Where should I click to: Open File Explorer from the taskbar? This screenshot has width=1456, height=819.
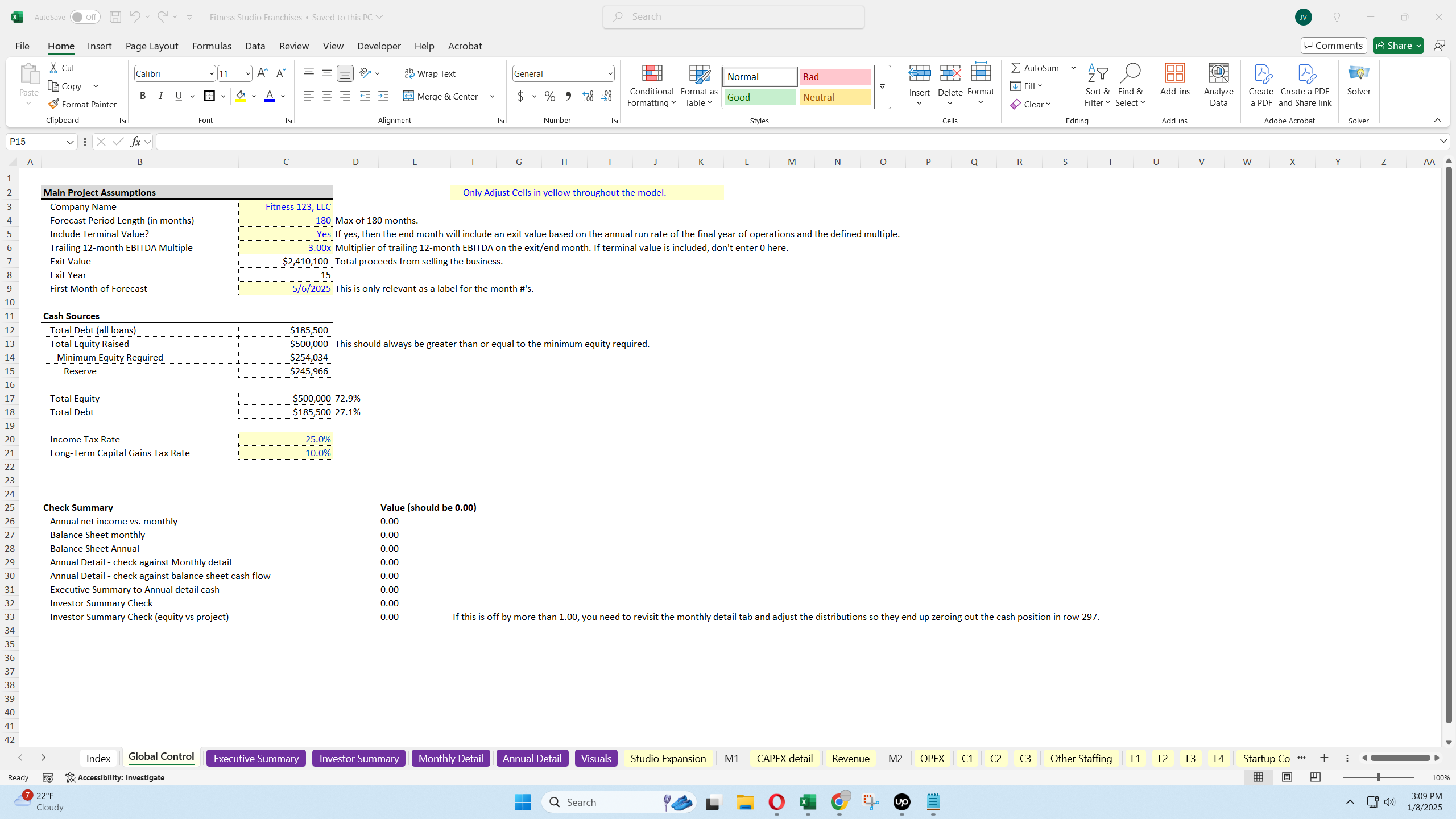pyautogui.click(x=745, y=803)
